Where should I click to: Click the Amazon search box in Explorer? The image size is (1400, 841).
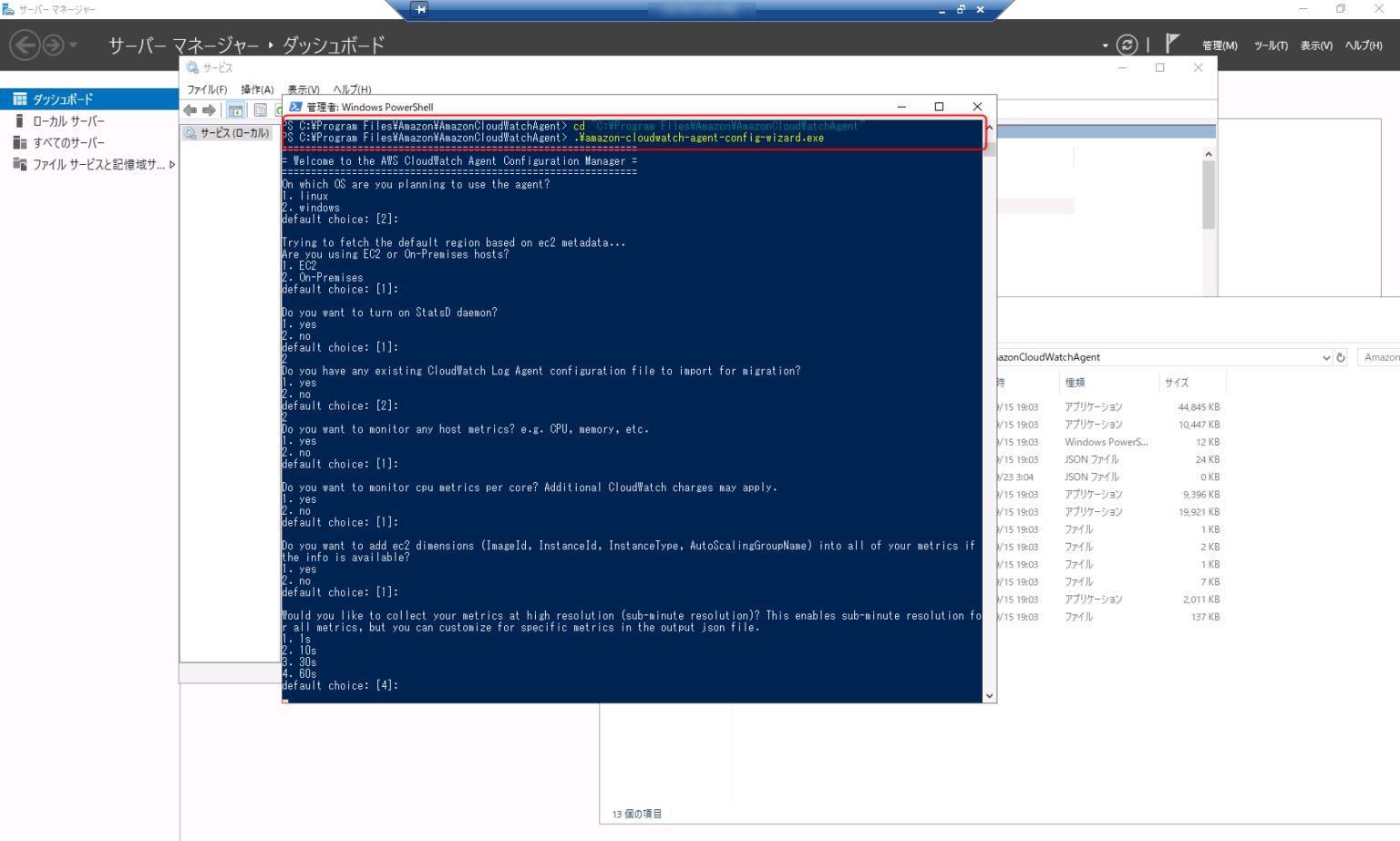tap(1382, 356)
